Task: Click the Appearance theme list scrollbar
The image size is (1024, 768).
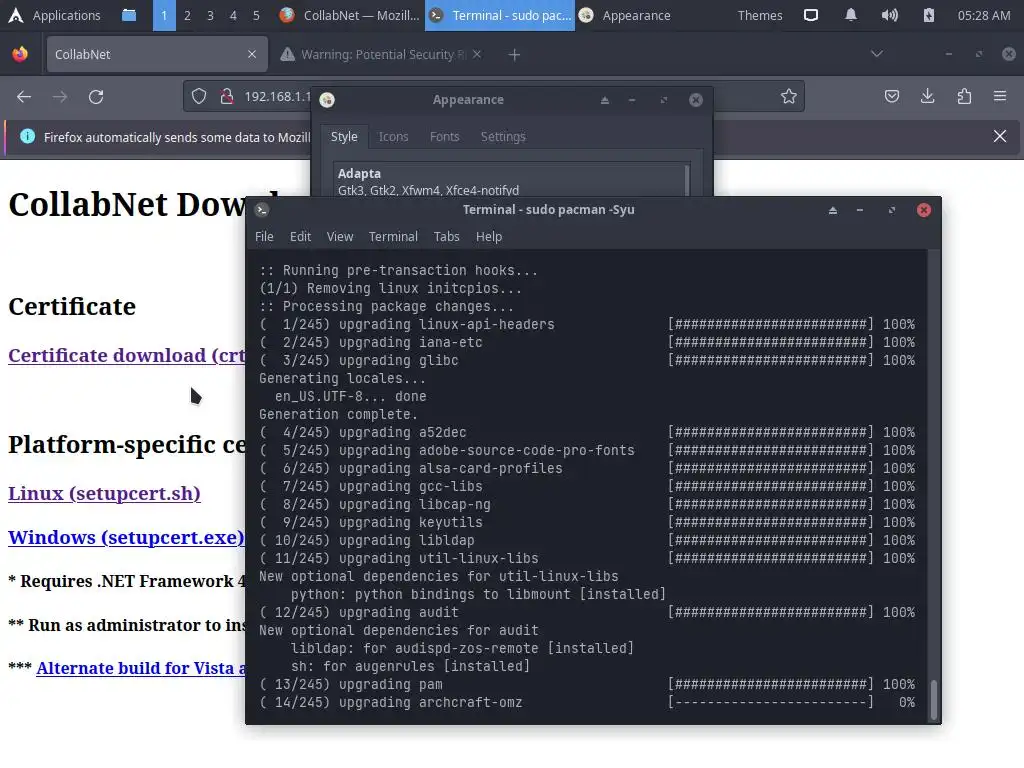Action: point(686,180)
